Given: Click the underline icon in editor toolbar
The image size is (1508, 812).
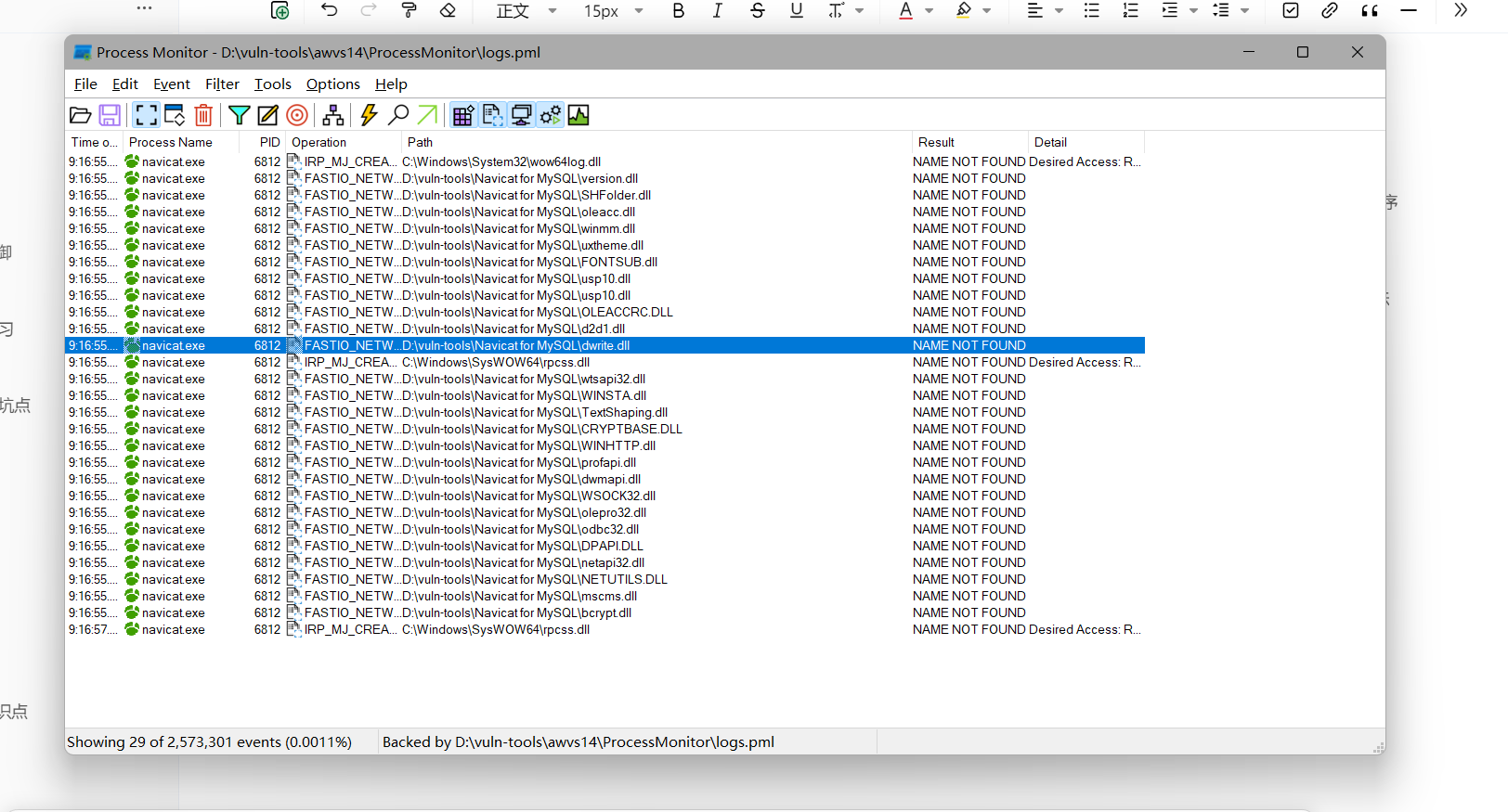Looking at the screenshot, I should (797, 10).
